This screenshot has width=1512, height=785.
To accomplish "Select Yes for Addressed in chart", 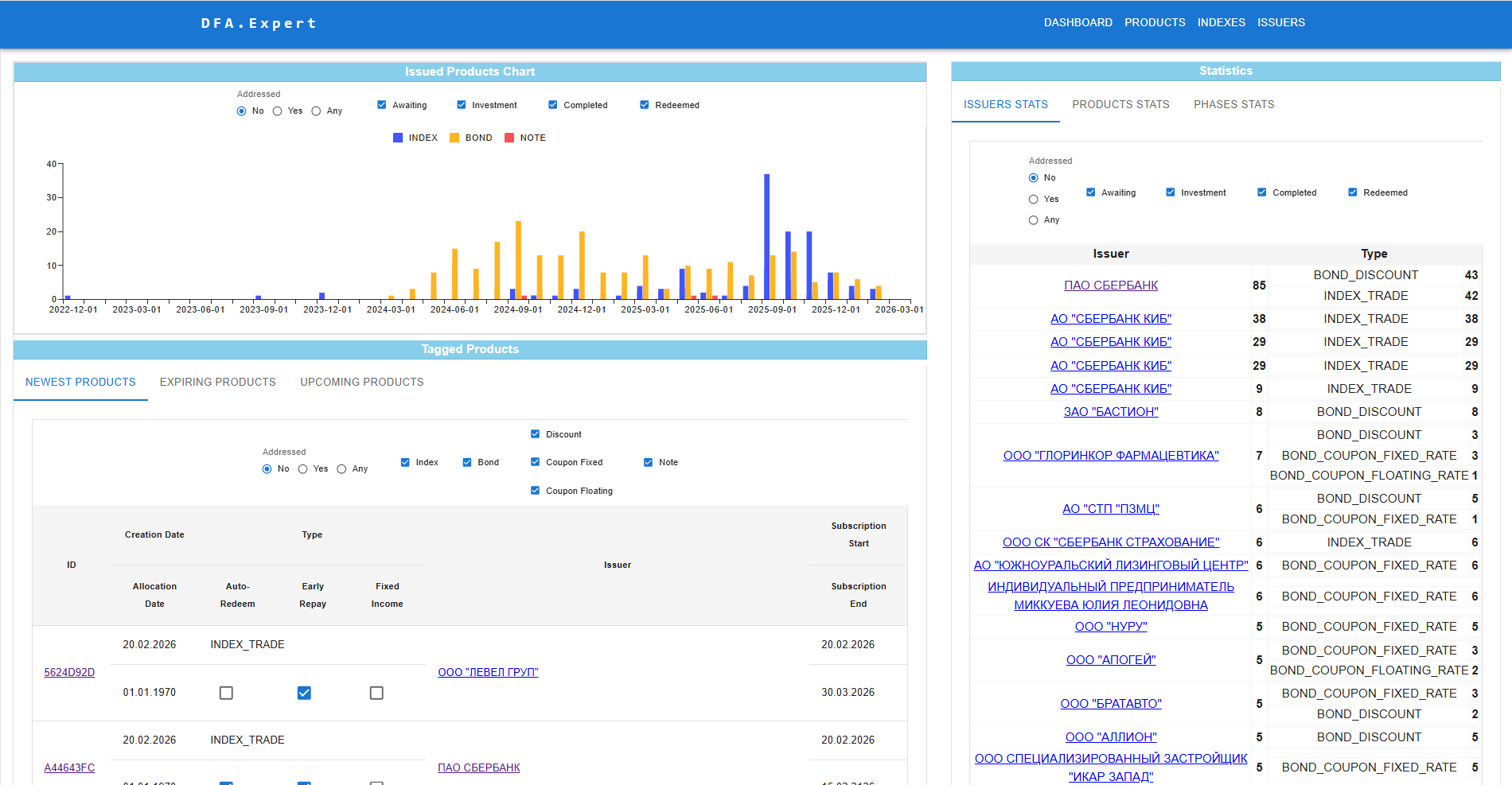I will tap(277, 111).
